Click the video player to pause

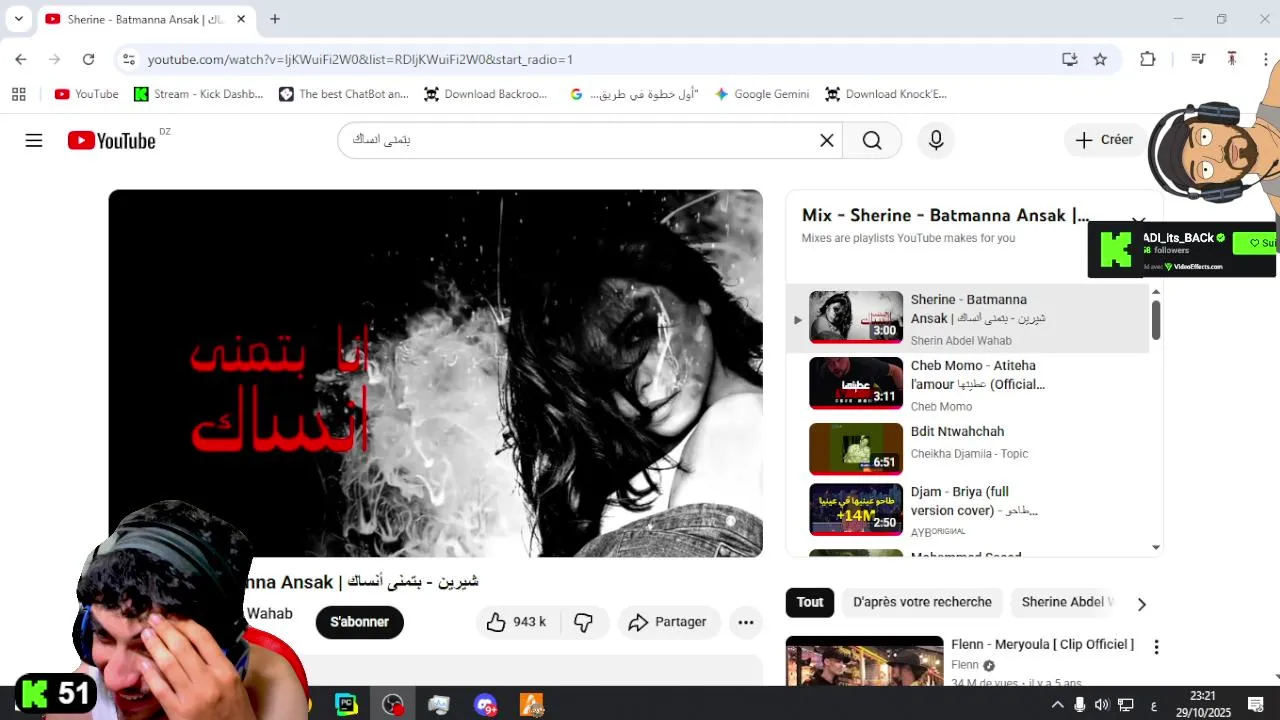tap(435, 372)
